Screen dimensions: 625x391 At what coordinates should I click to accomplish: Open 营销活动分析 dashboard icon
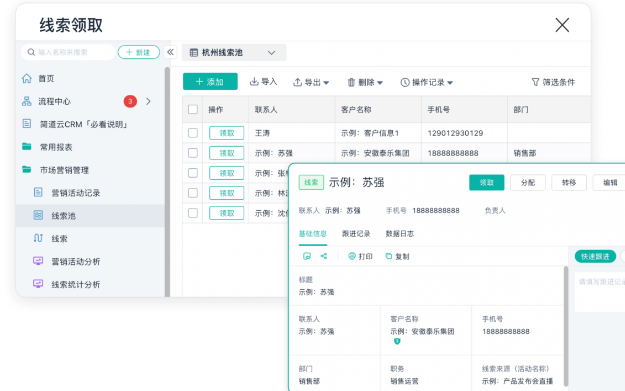(38, 261)
